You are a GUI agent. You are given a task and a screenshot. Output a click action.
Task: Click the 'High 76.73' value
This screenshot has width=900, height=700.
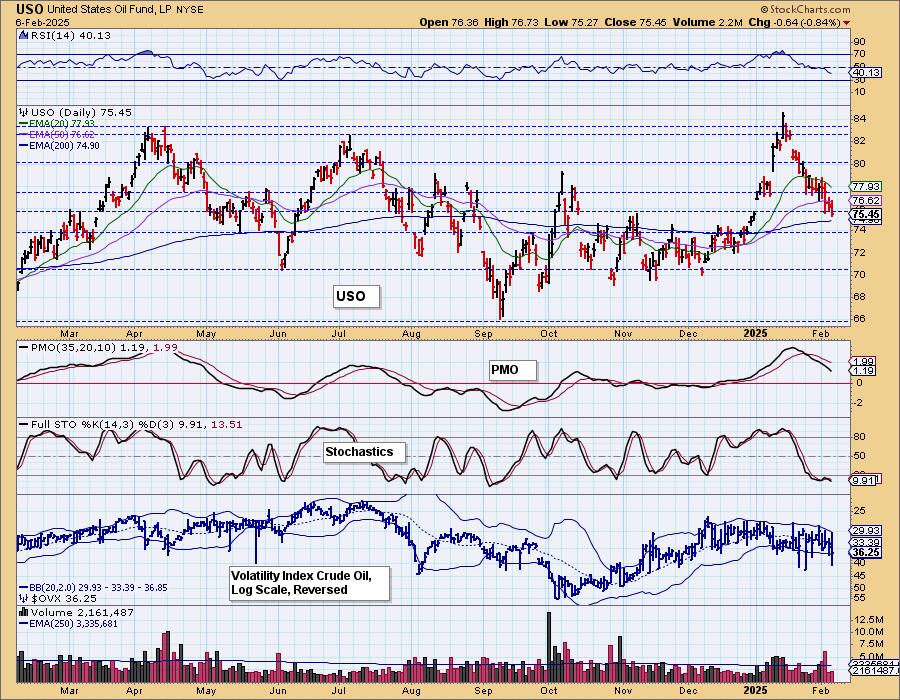tap(511, 22)
